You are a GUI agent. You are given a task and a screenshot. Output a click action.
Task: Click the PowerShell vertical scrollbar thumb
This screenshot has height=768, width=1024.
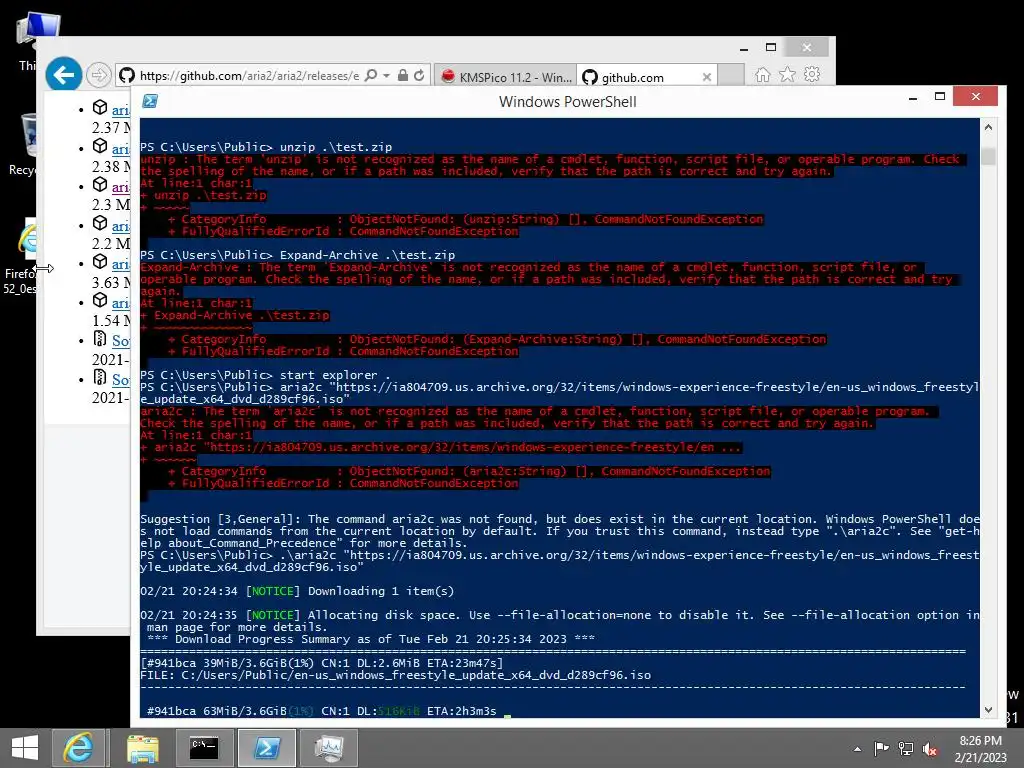point(988,157)
